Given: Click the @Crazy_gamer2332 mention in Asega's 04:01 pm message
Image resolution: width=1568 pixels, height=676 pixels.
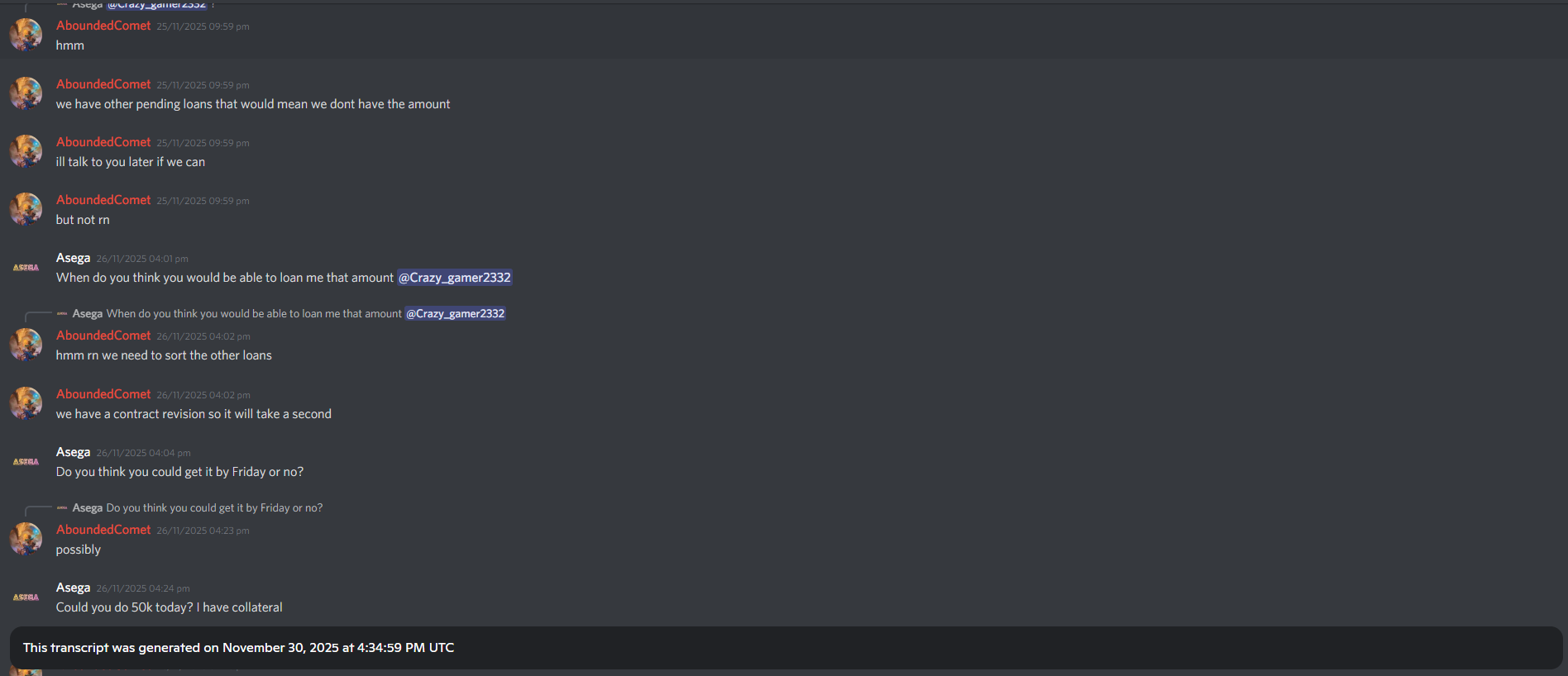Looking at the screenshot, I should coord(454,278).
